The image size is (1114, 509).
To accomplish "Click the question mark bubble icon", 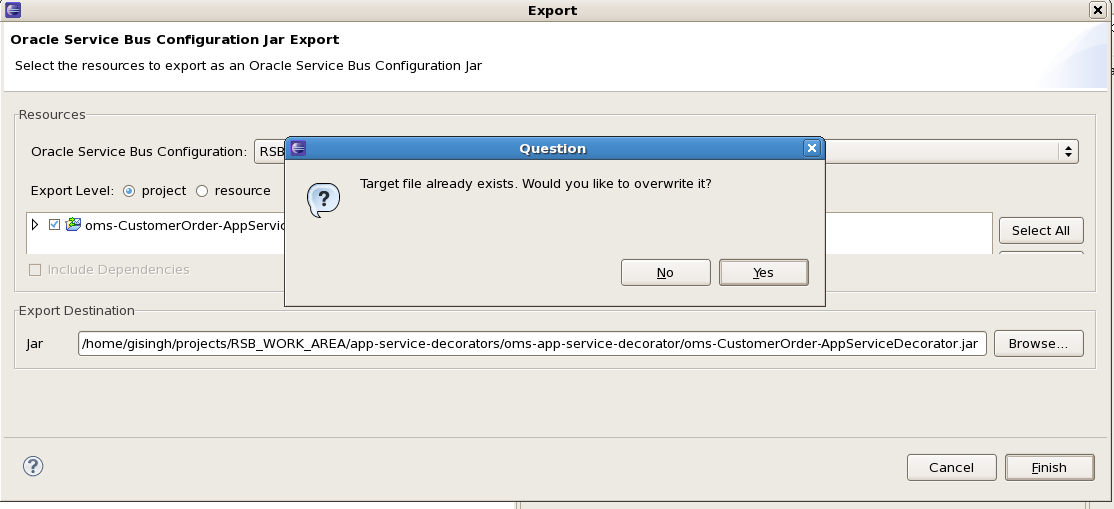I will [323, 200].
